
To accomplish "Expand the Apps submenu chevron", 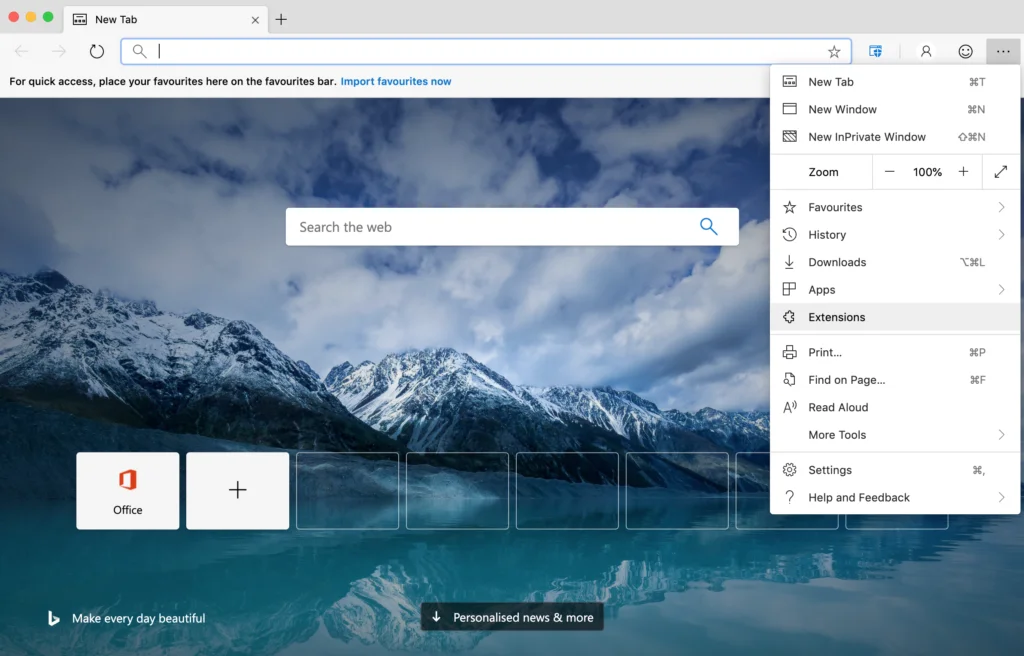I will [1001, 289].
